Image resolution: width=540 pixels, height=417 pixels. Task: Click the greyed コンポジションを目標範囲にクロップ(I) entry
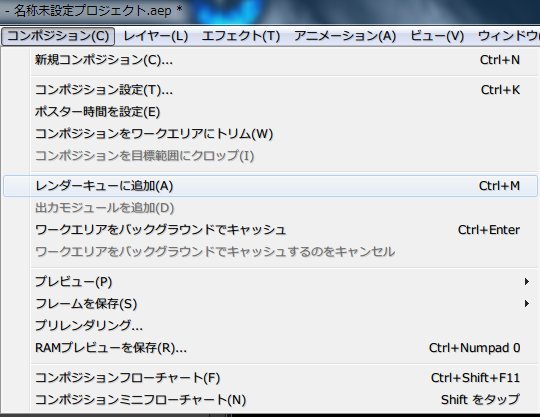pos(270,156)
